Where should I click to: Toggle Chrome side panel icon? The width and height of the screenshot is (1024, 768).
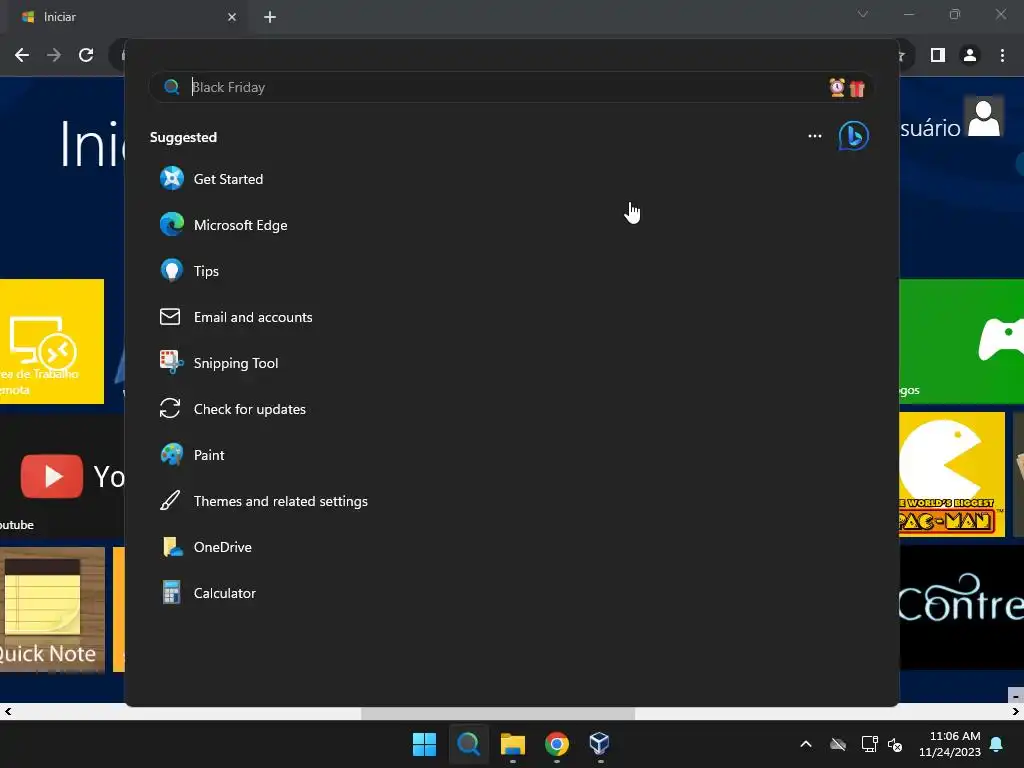(x=938, y=55)
